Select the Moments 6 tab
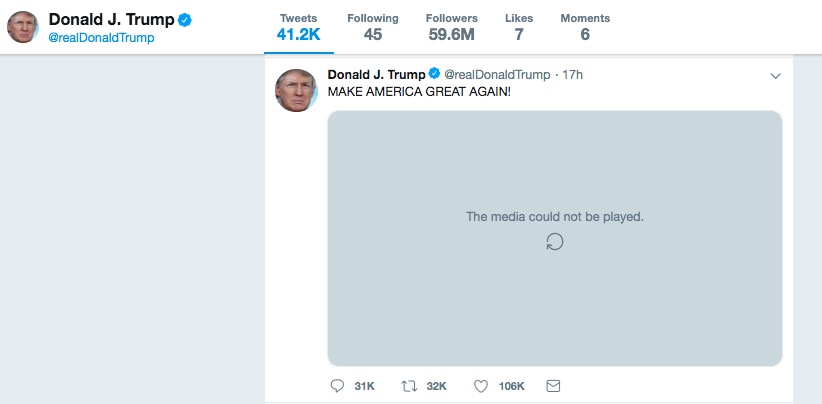Screen dimensions: 822x404 [x=585, y=27]
